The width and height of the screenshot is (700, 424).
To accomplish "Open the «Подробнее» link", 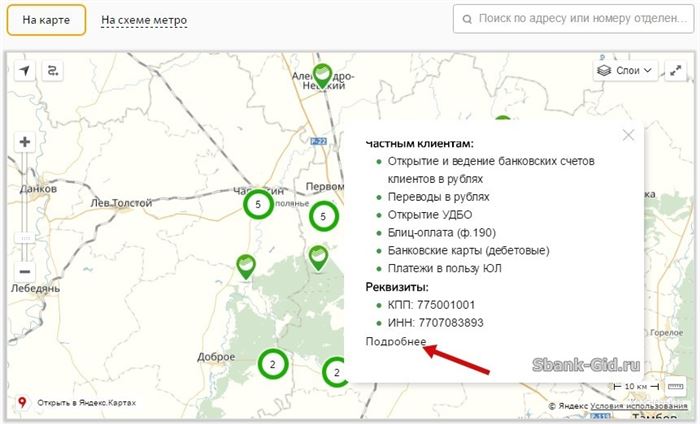I will point(396,341).
